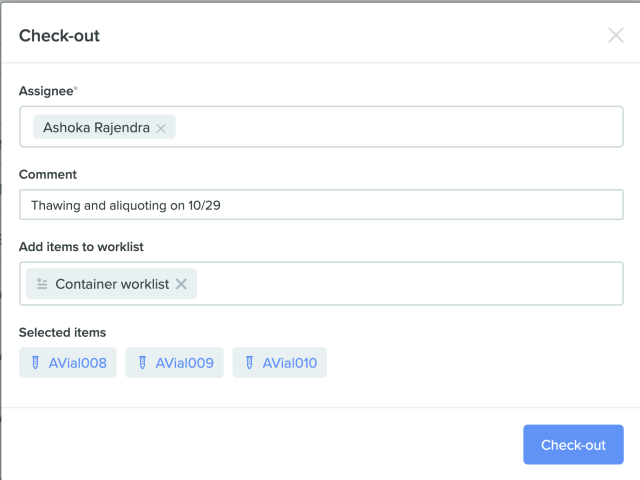Click the Comment field label
Viewport: 640px width, 480px height.
(x=48, y=174)
